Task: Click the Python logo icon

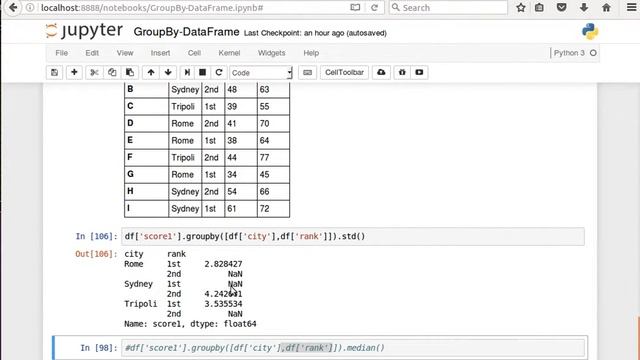Action: (x=590, y=31)
